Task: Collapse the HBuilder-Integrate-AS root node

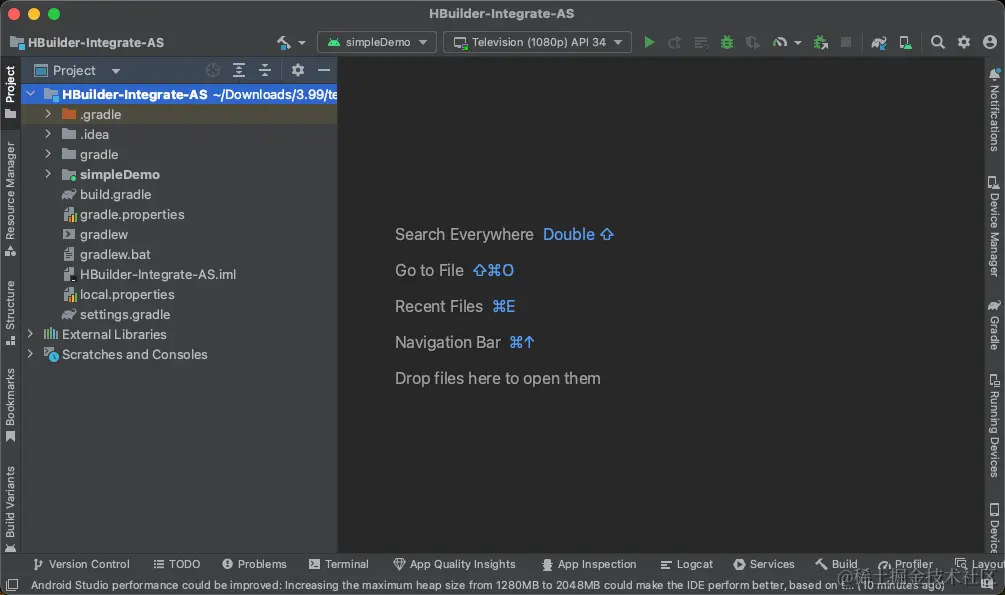Action: point(30,94)
